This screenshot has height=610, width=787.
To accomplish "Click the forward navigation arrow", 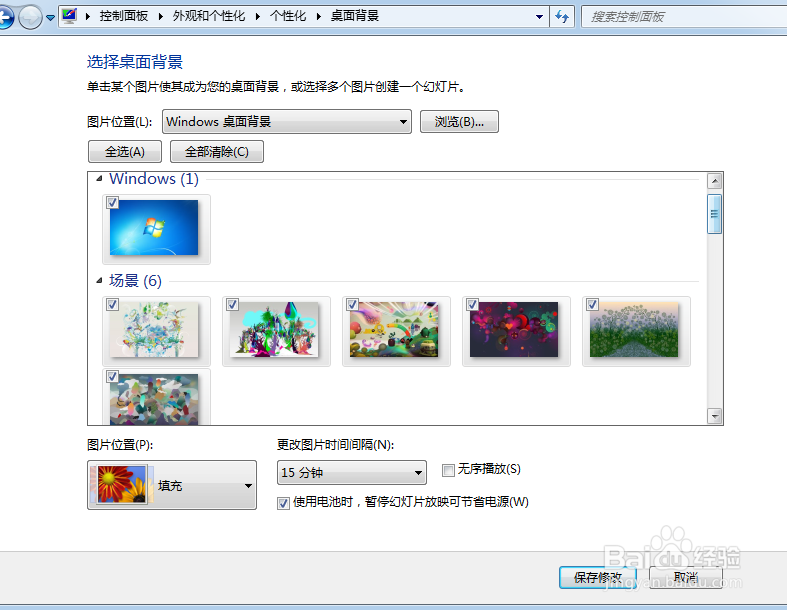I will pos(30,18).
